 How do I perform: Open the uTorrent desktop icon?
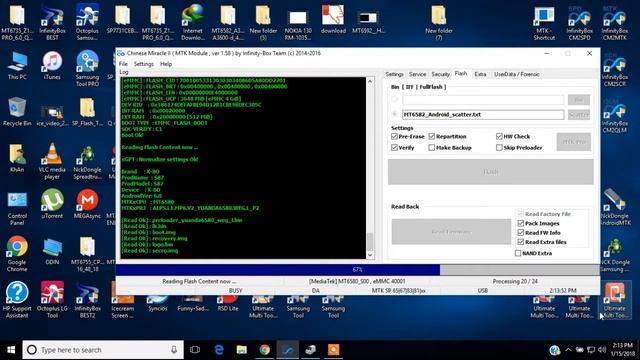(52, 204)
